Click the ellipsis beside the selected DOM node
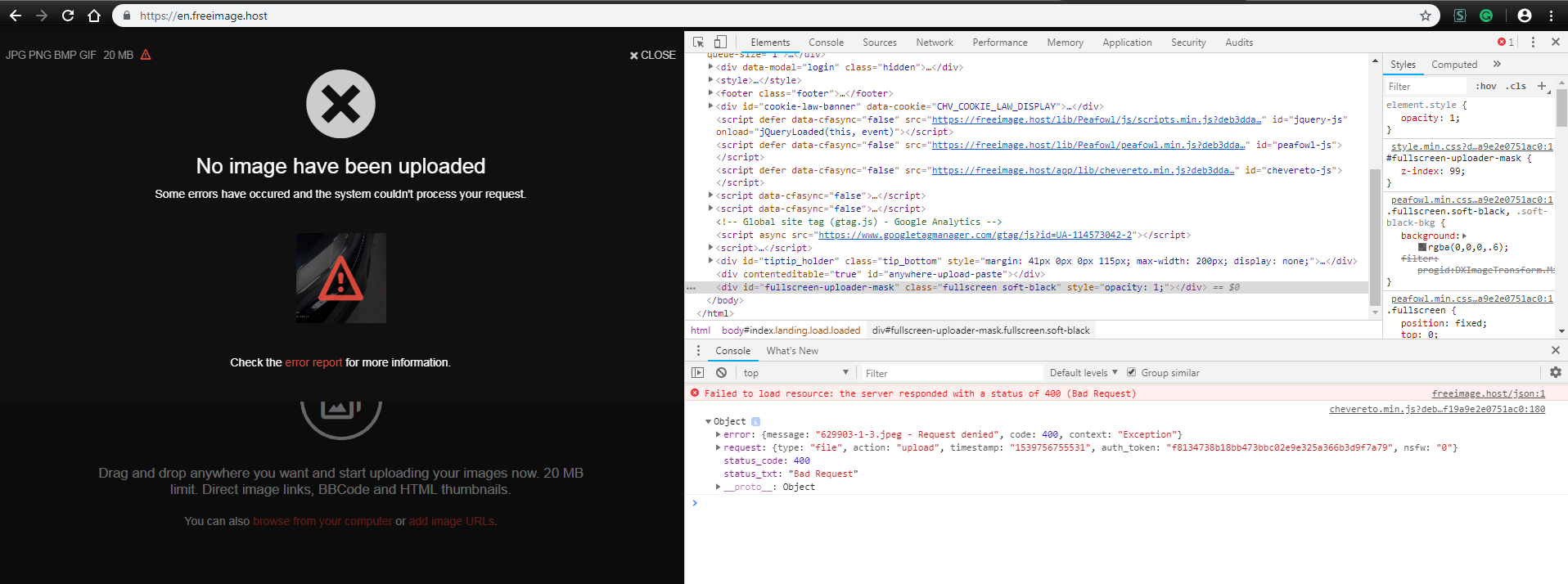1568x584 pixels. click(x=692, y=288)
